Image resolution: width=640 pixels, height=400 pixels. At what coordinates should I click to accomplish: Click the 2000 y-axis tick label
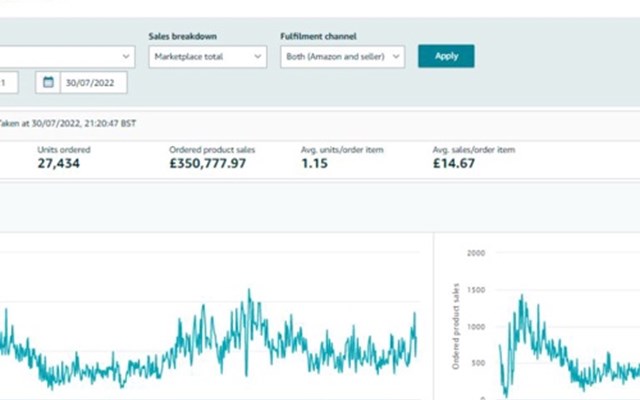coord(476,253)
